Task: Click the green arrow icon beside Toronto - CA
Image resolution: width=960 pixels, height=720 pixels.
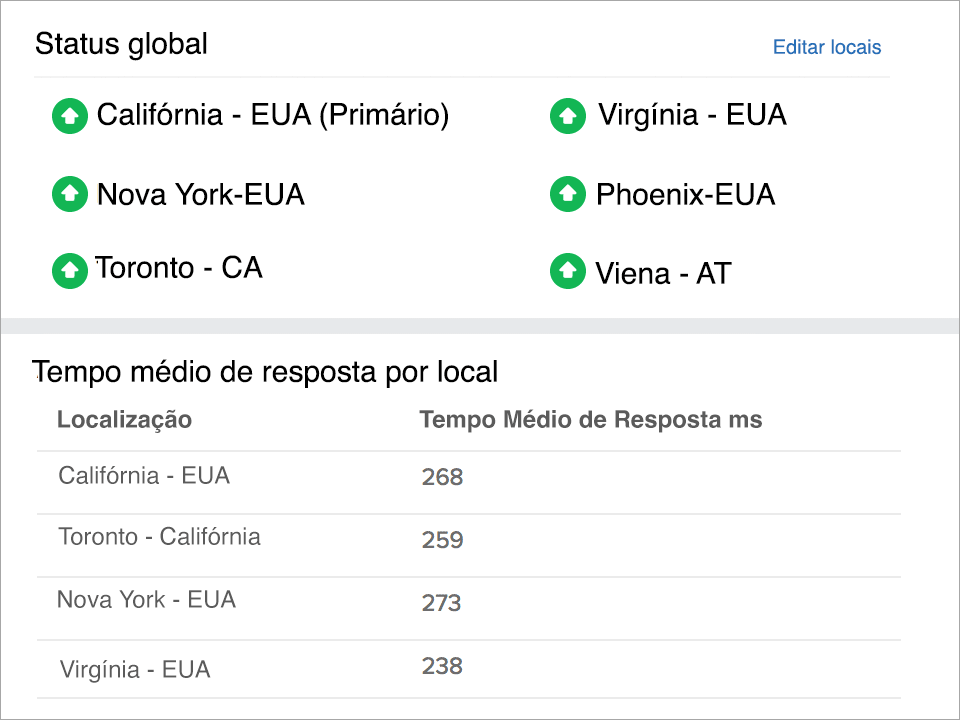Action: (69, 270)
